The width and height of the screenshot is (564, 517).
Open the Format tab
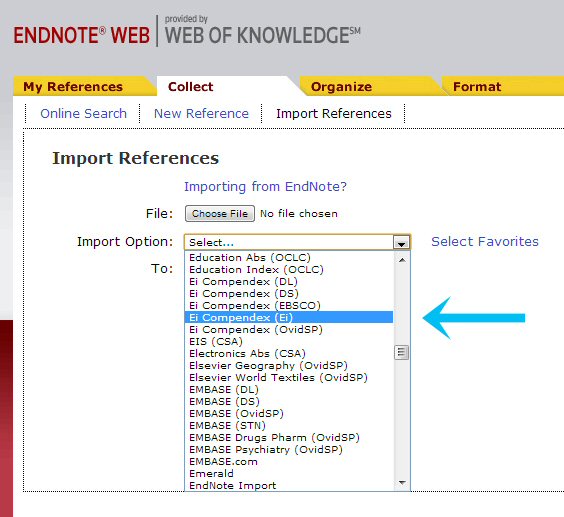pyautogui.click(x=477, y=87)
